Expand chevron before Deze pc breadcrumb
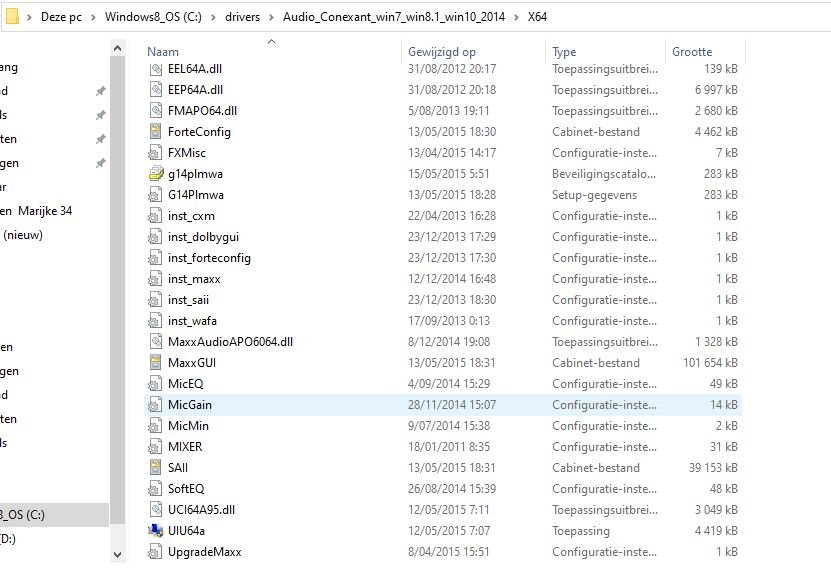The image size is (831, 572). coord(30,17)
